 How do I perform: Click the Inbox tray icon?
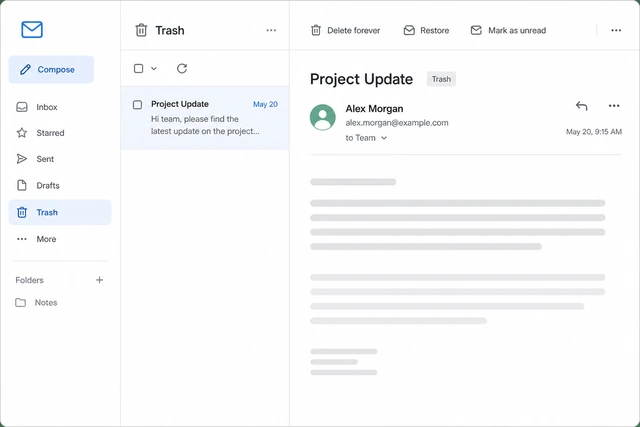pyautogui.click(x=22, y=107)
